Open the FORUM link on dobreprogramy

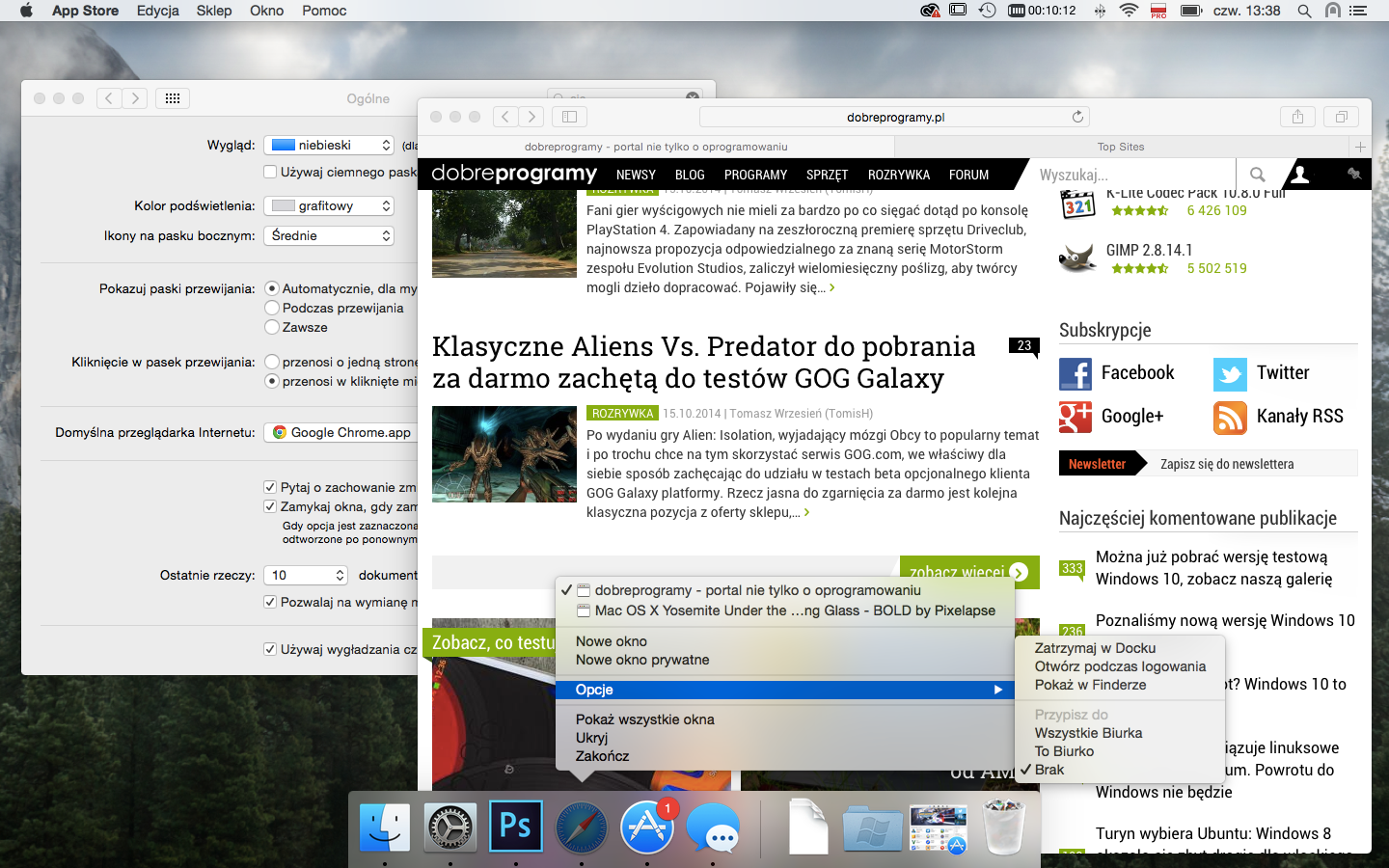[968, 175]
